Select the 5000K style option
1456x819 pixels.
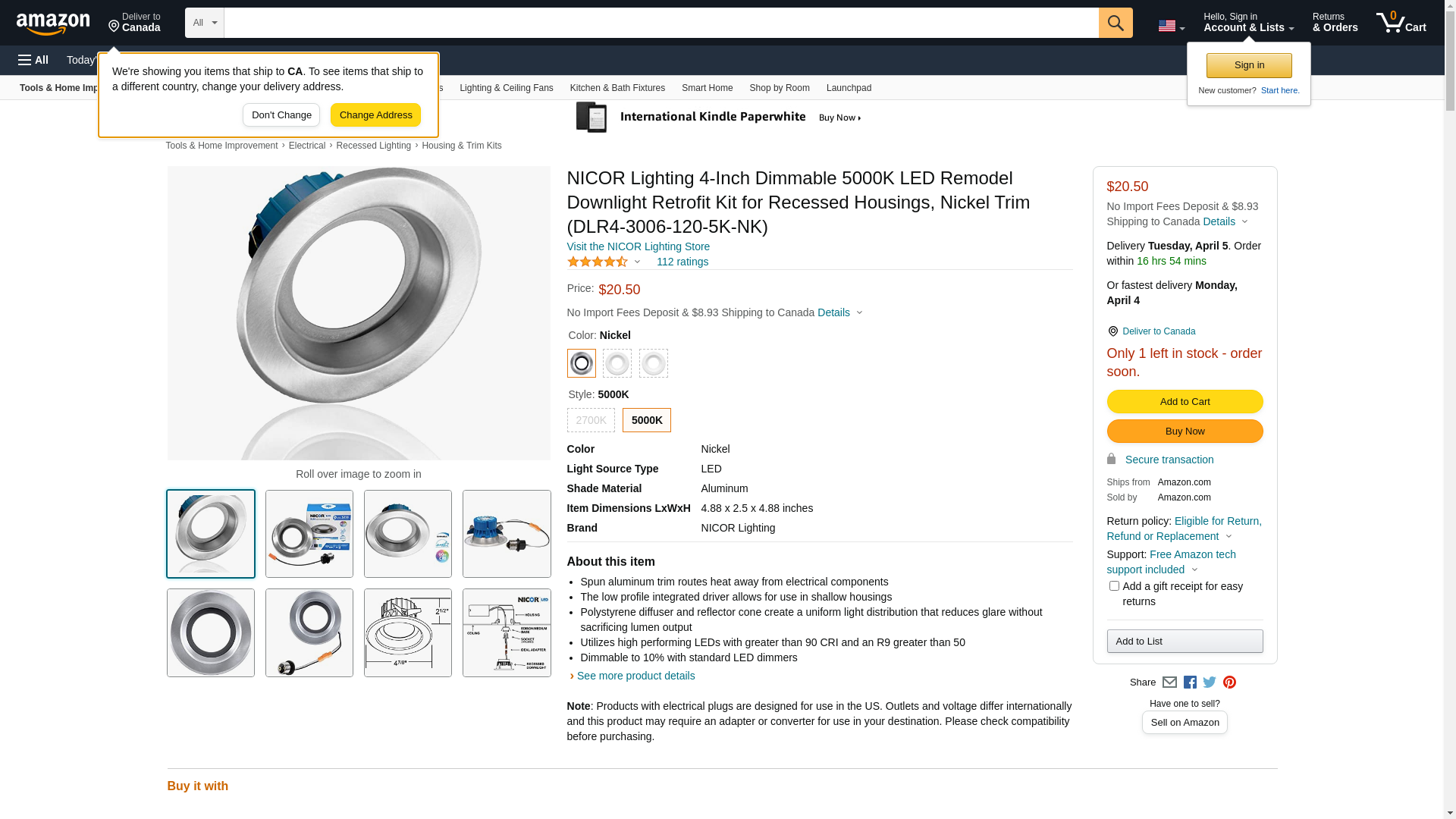(647, 420)
